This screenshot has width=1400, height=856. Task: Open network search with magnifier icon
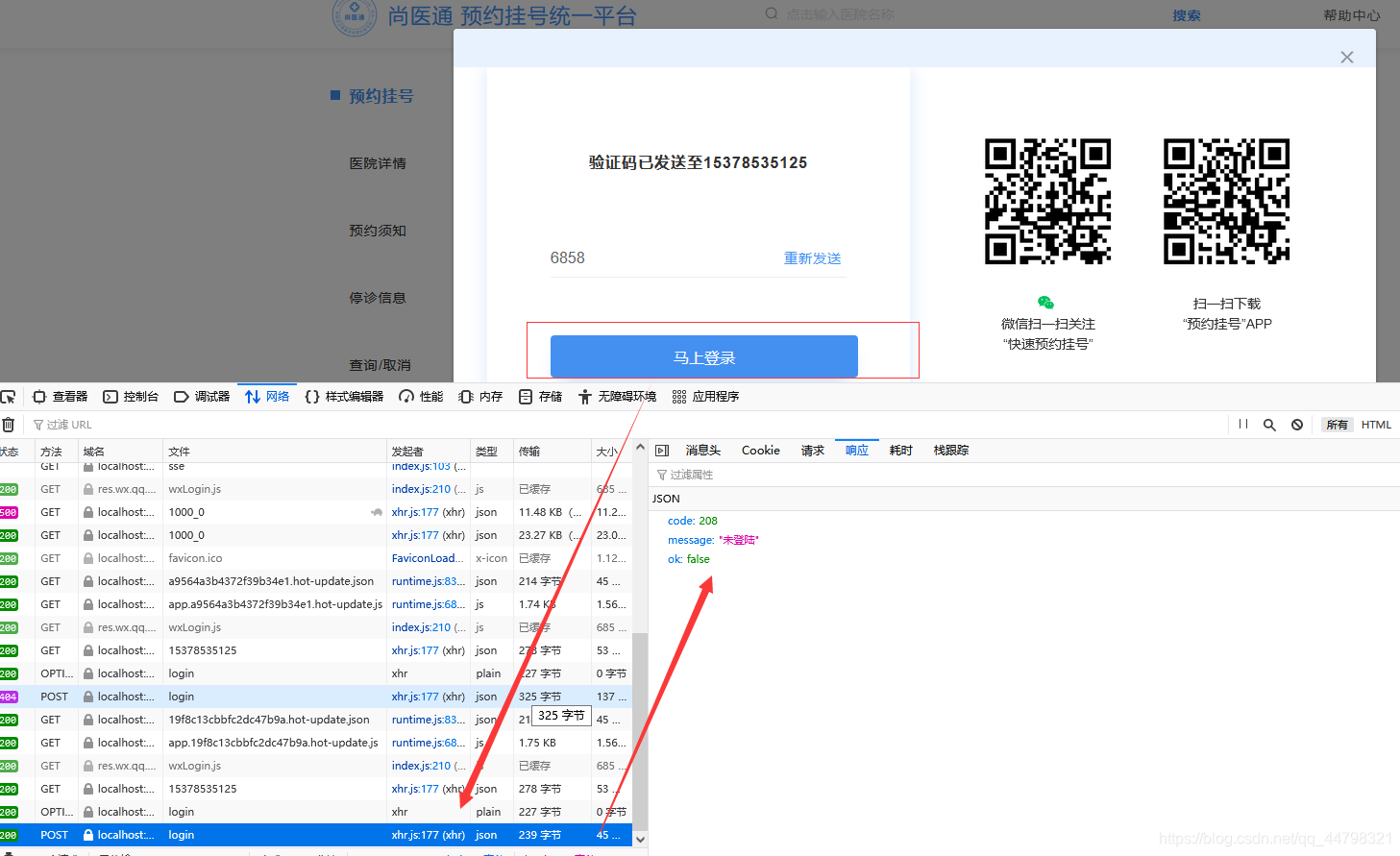point(1269,425)
